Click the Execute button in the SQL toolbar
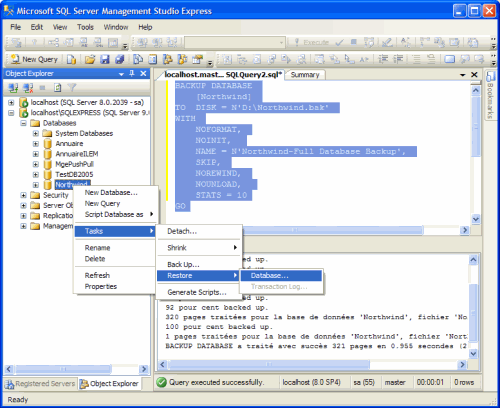The image size is (500, 408). (x=311, y=42)
